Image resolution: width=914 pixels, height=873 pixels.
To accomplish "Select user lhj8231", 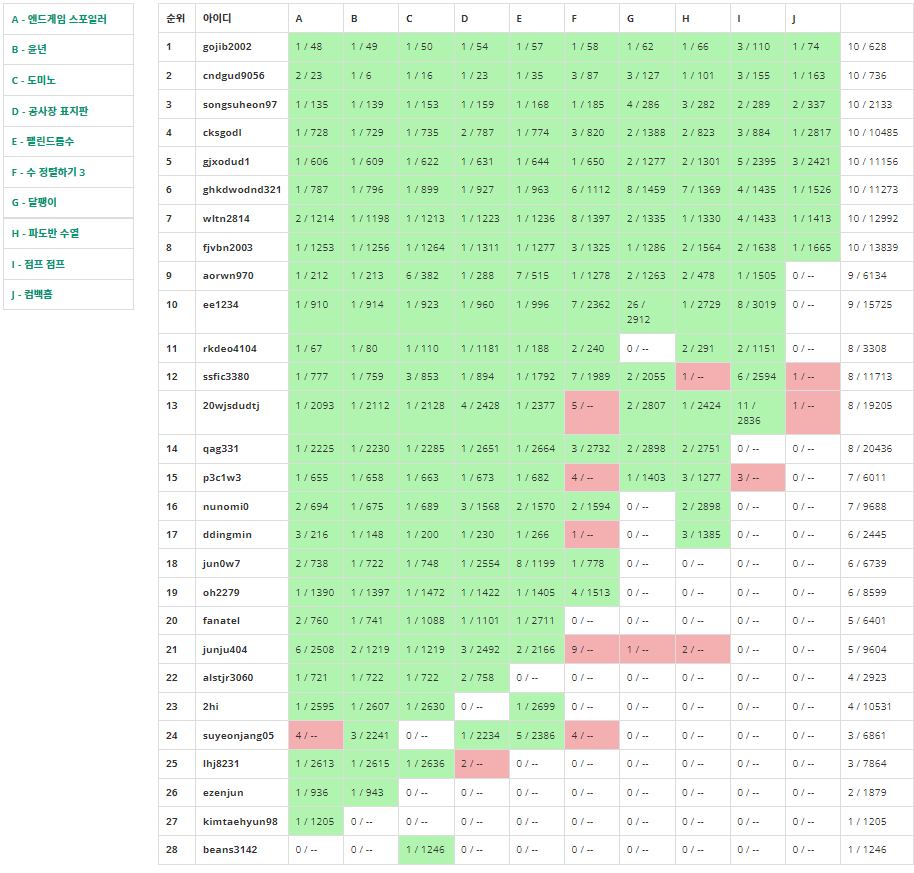I will tap(221, 764).
